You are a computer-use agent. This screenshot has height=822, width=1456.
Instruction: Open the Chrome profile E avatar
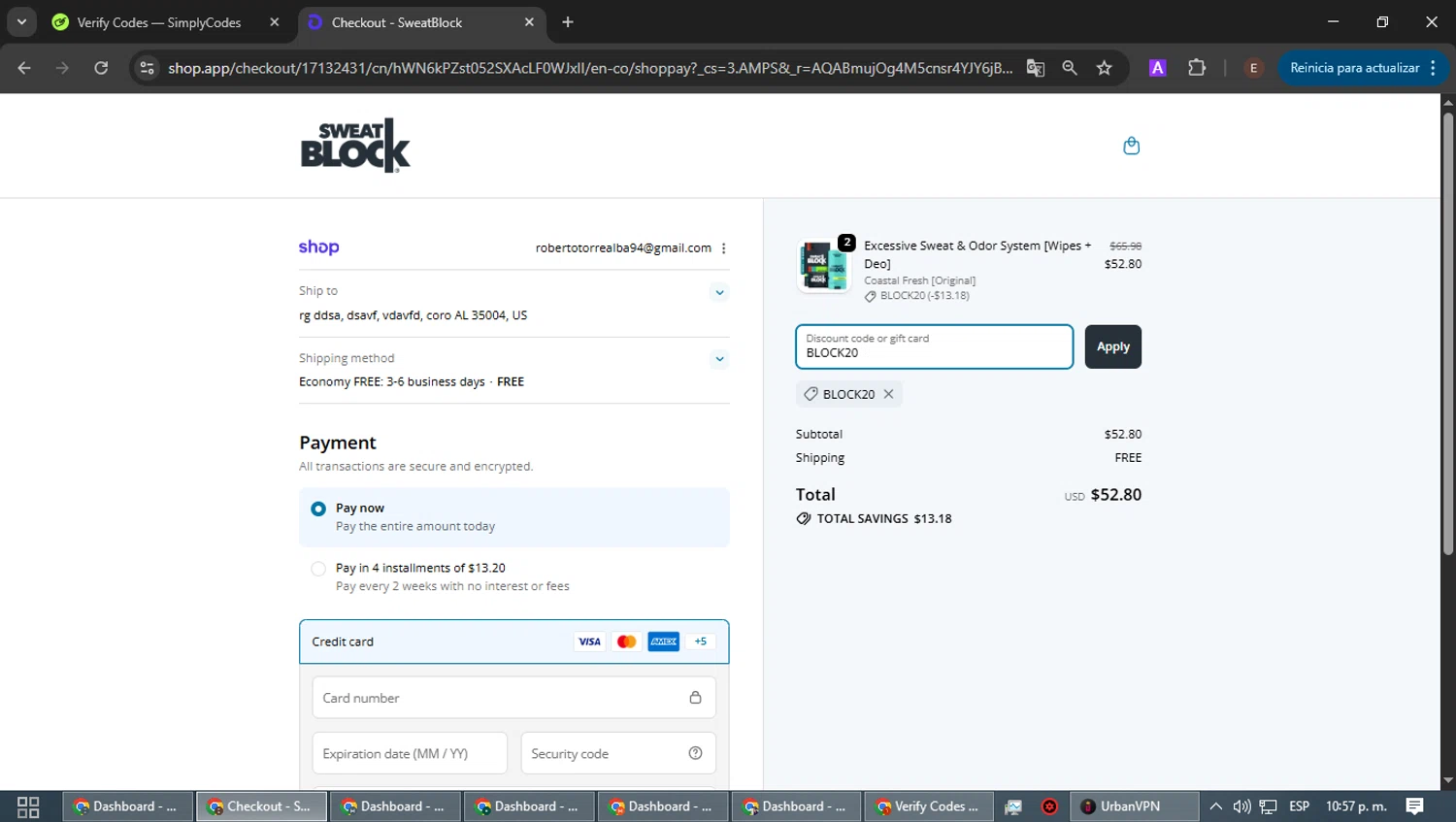pos(1253,68)
